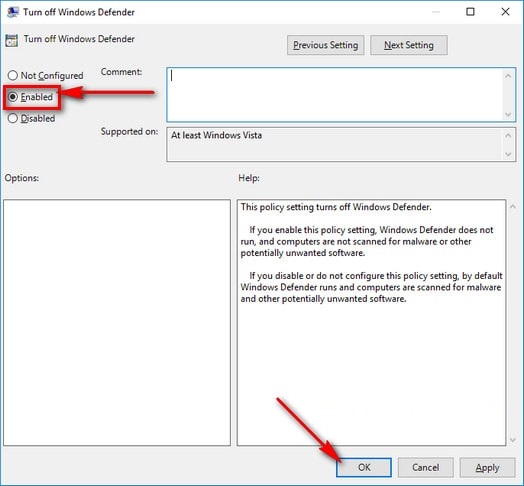The width and height of the screenshot is (524, 486).
Task: Click the 'At least Windows Vista' text
Action: pyautogui.click(x=217, y=135)
